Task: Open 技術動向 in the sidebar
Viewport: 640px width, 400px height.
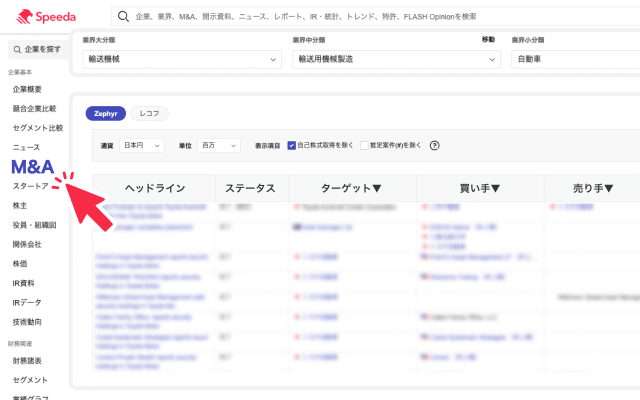Action: point(27,322)
